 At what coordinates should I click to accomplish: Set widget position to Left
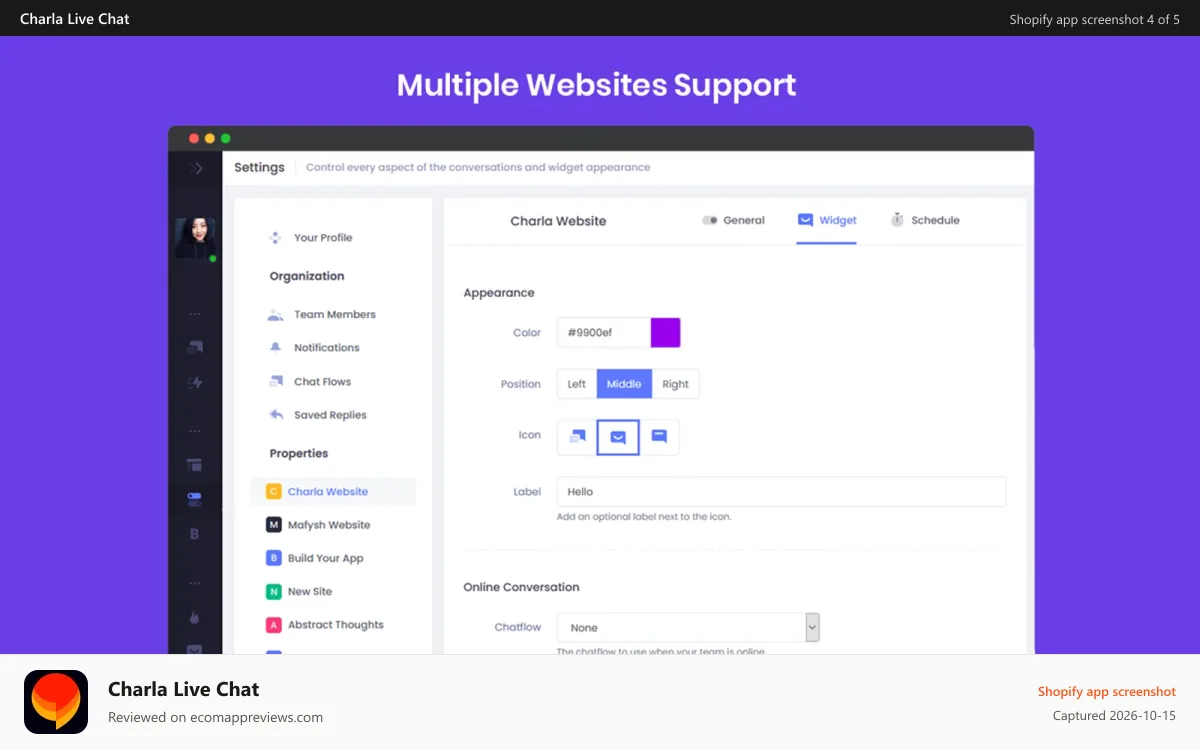(577, 384)
